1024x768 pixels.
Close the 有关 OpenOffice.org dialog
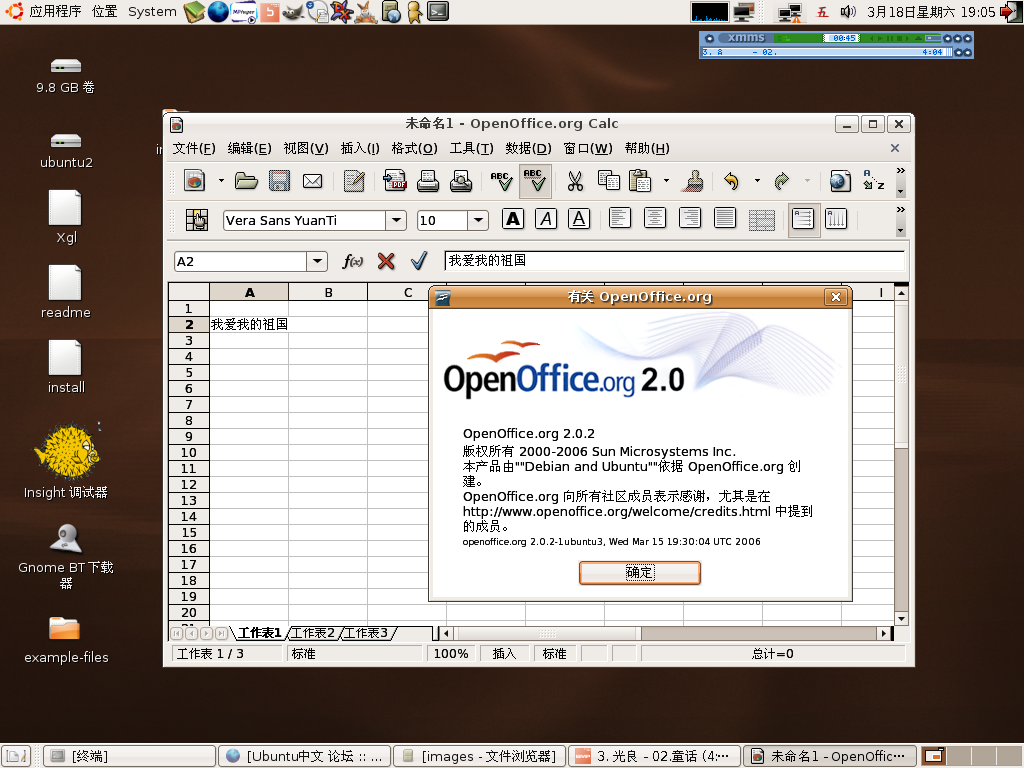[x=836, y=297]
